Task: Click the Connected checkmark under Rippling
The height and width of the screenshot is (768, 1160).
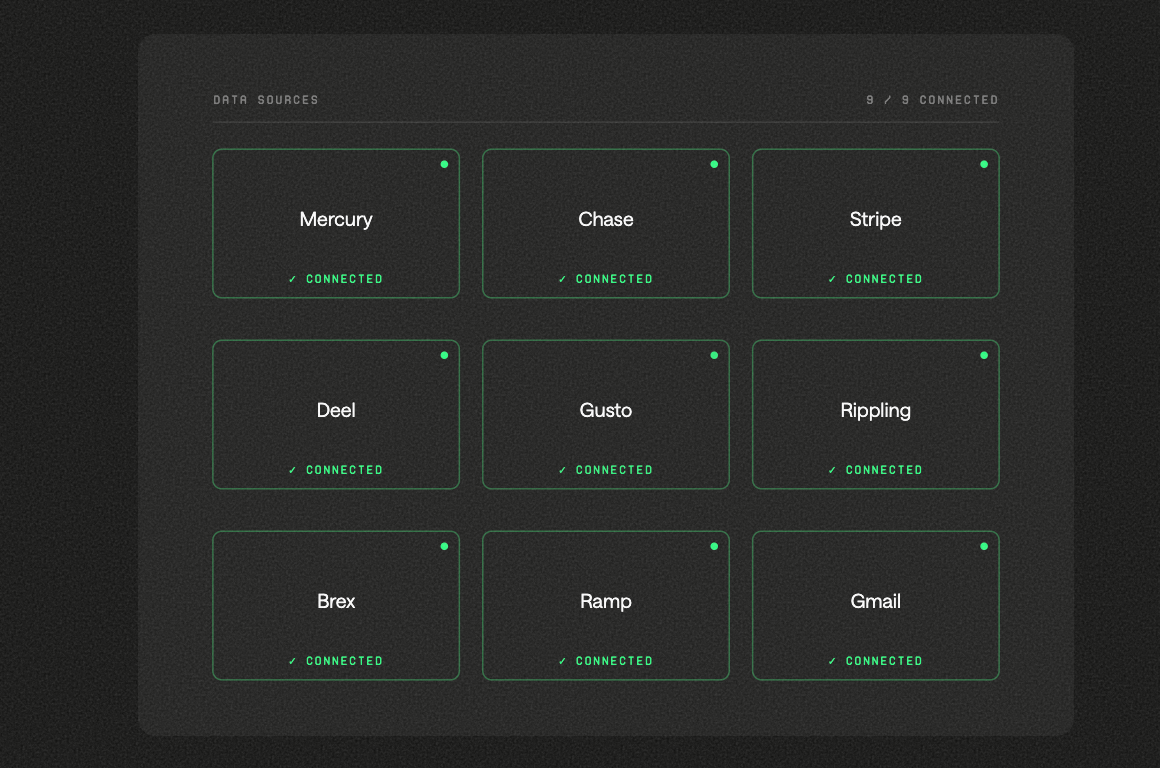Action: [832, 470]
